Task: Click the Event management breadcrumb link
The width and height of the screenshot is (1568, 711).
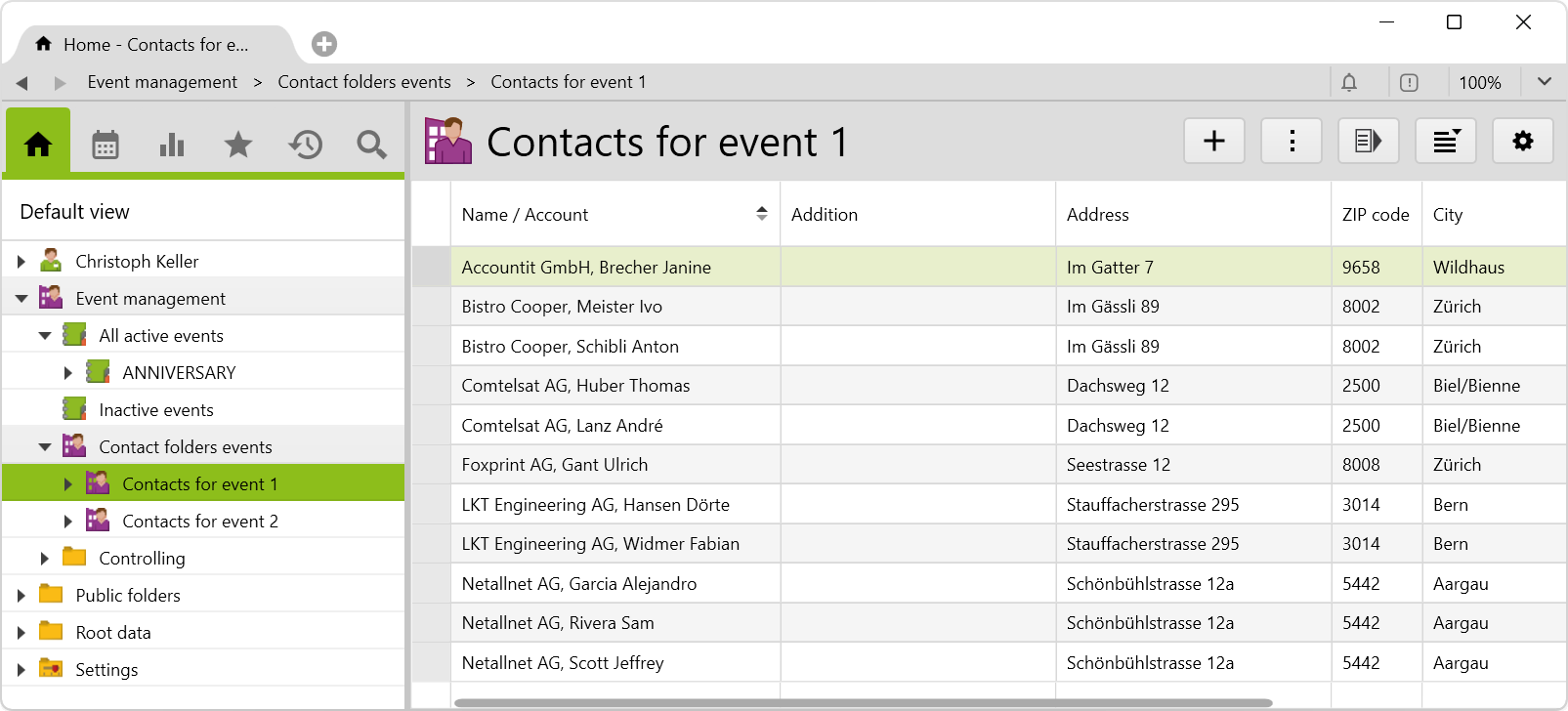Action: coord(162,82)
